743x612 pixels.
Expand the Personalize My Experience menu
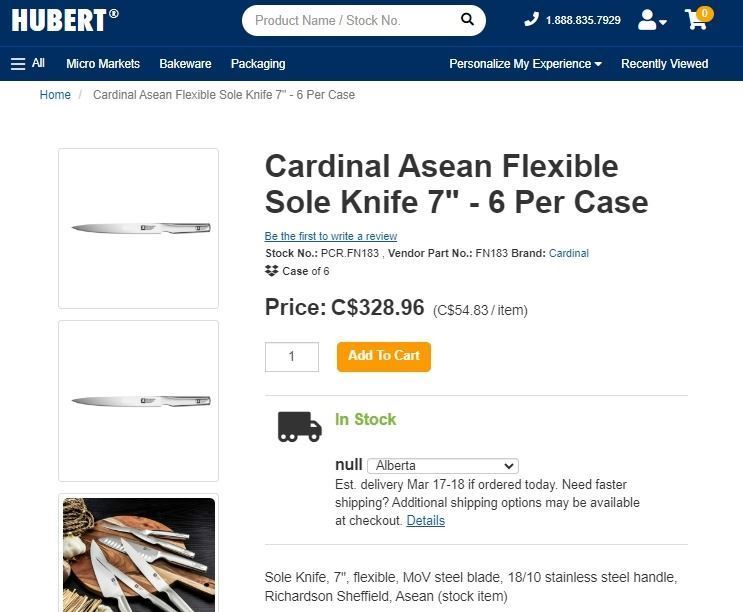click(x=525, y=64)
